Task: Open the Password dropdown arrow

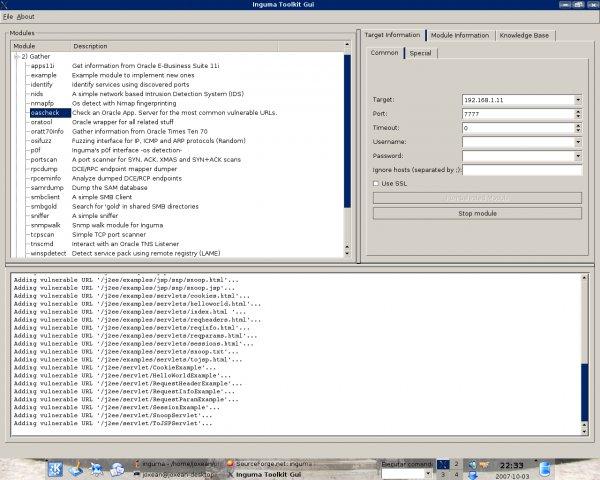Action: tap(576, 156)
